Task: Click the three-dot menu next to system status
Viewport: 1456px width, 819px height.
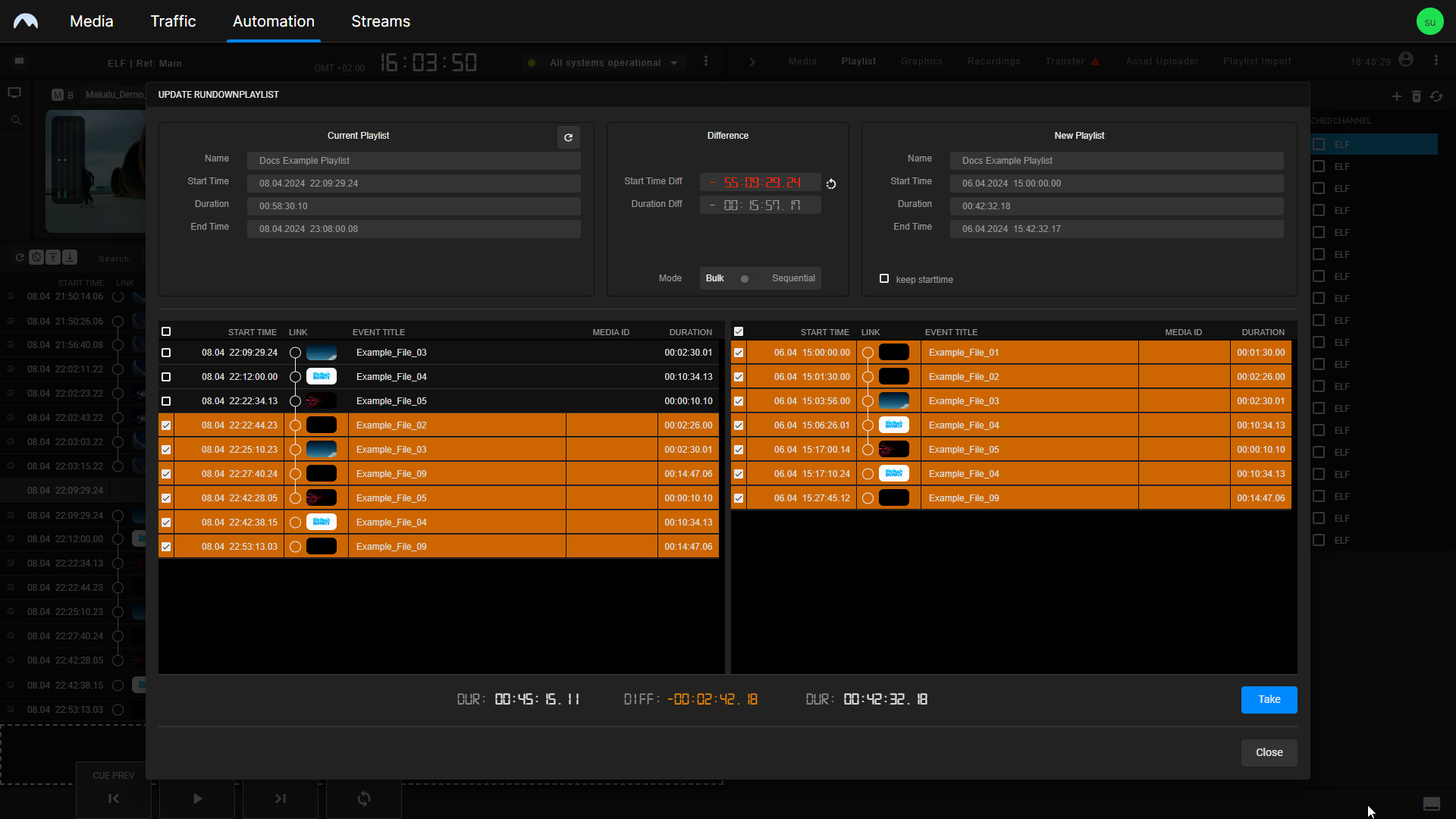Action: pyautogui.click(x=706, y=61)
